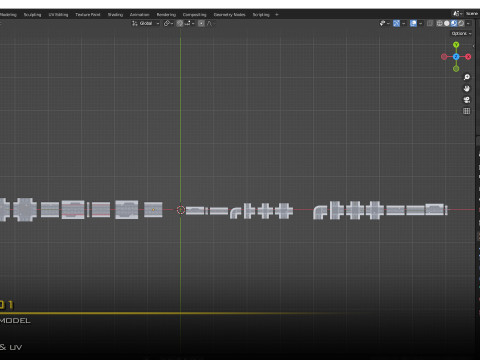Click the red X axis gizmo
The width and height of the screenshot is (480, 360).
(468, 57)
